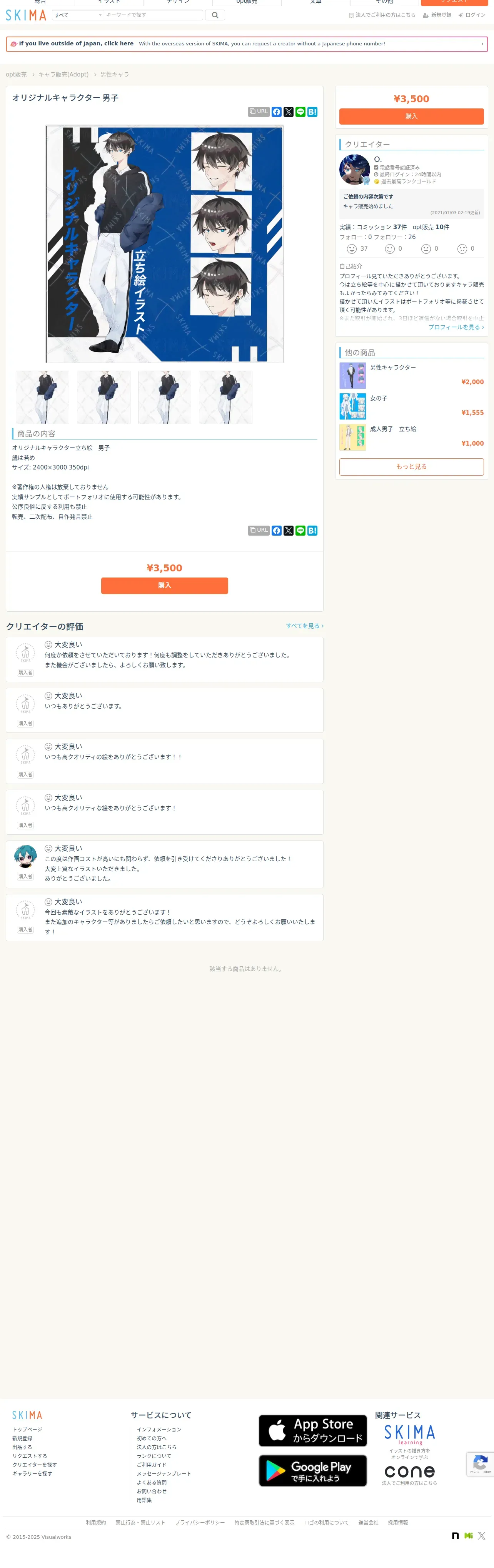Open すべてを見る in reviews section
Screen dimensions: 494x1568
pos(305,626)
